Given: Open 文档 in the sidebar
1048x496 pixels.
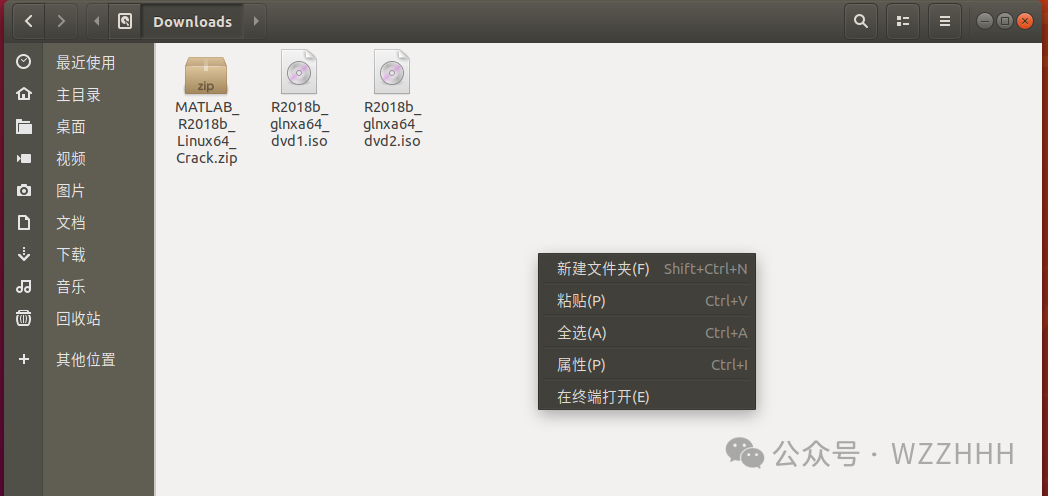Looking at the screenshot, I should (71, 223).
